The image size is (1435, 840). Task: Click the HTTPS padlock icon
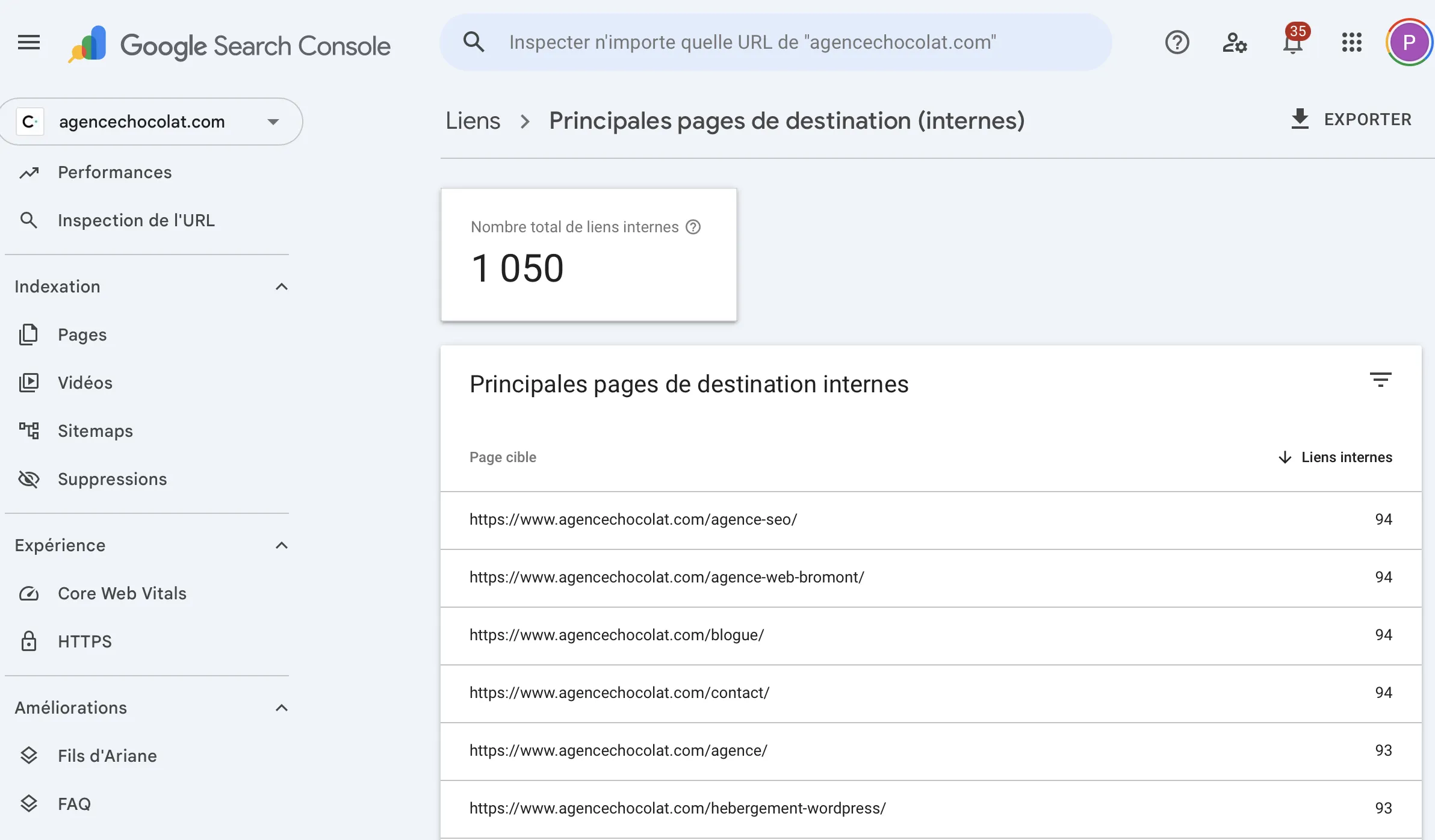[29, 641]
